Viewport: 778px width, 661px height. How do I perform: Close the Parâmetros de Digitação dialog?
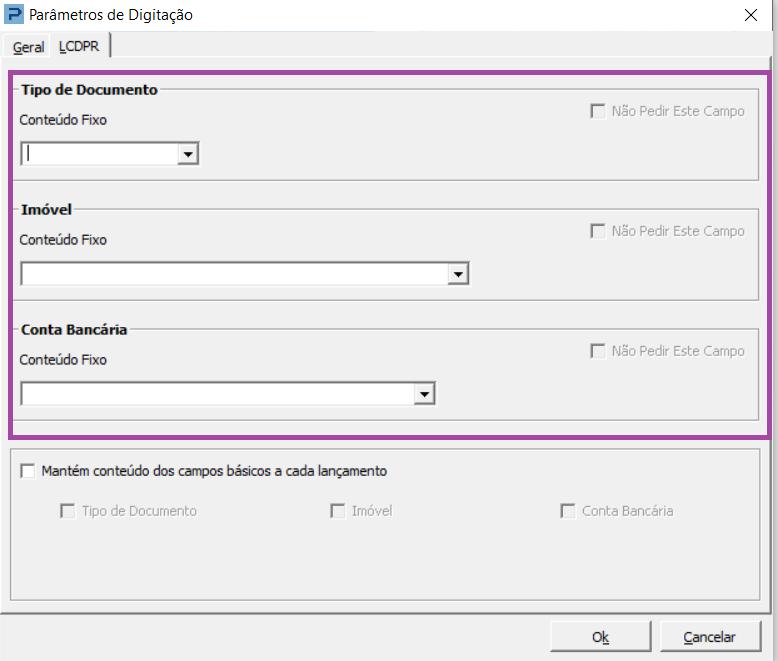[x=751, y=15]
